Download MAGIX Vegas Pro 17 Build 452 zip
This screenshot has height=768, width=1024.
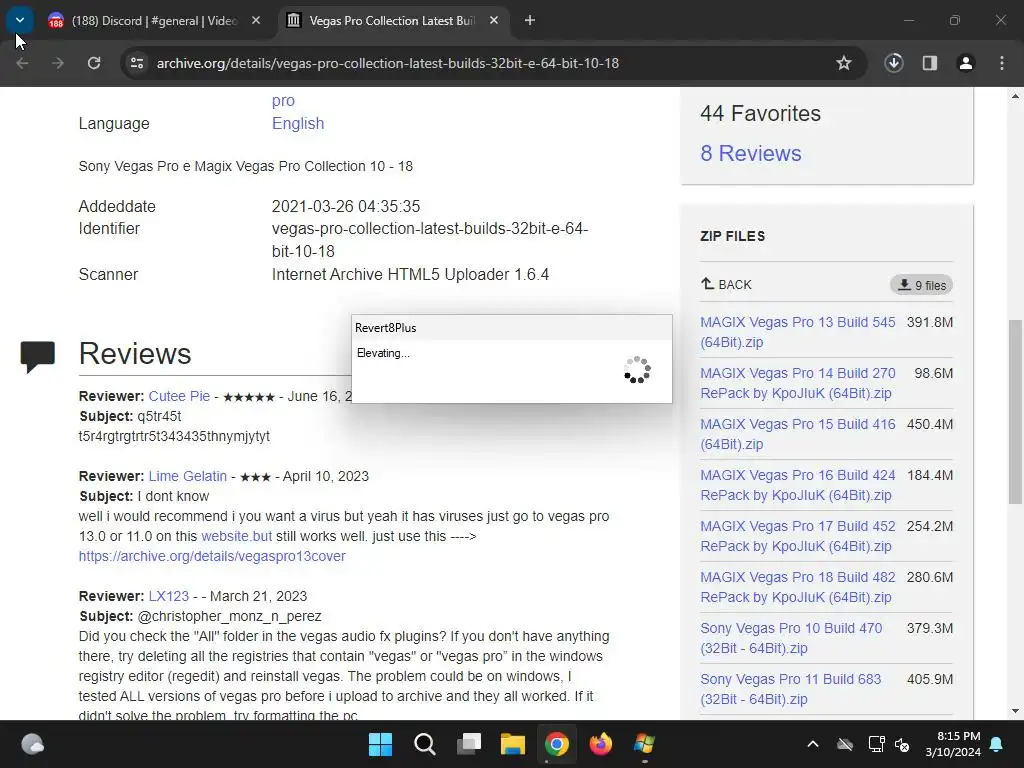point(797,536)
